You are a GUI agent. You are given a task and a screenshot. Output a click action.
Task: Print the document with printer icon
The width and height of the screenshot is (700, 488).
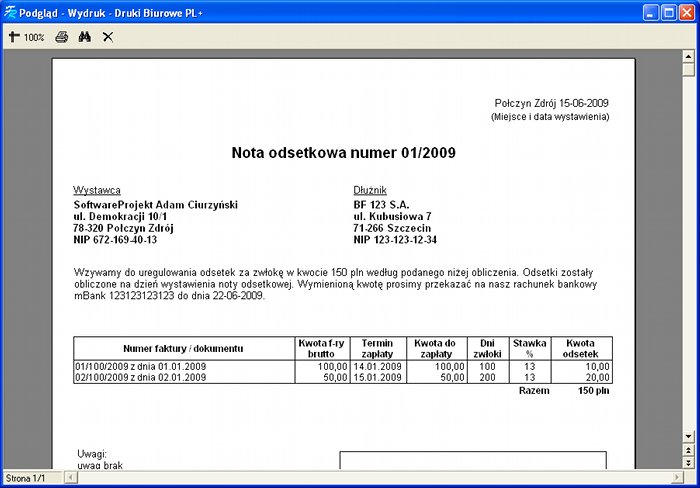pyautogui.click(x=62, y=37)
